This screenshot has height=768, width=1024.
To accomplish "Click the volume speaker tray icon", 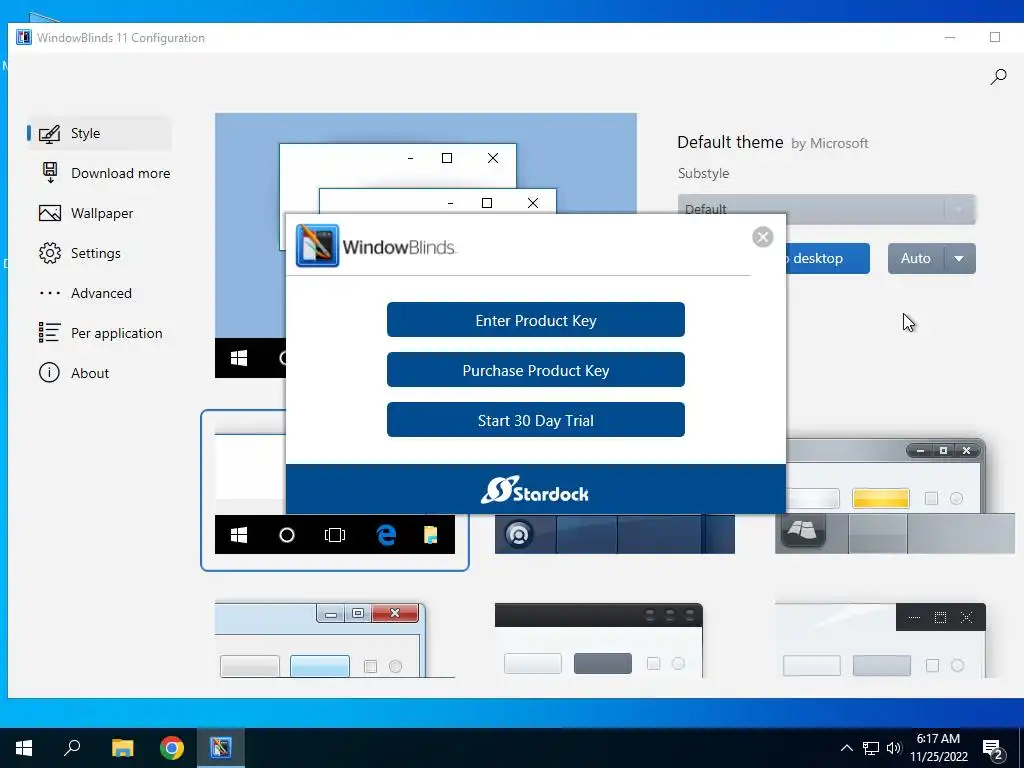I will click(x=894, y=748).
